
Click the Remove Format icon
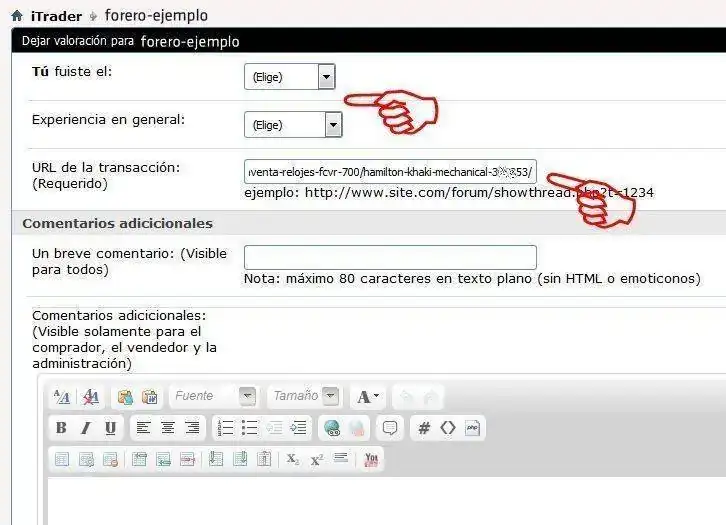click(x=91, y=397)
